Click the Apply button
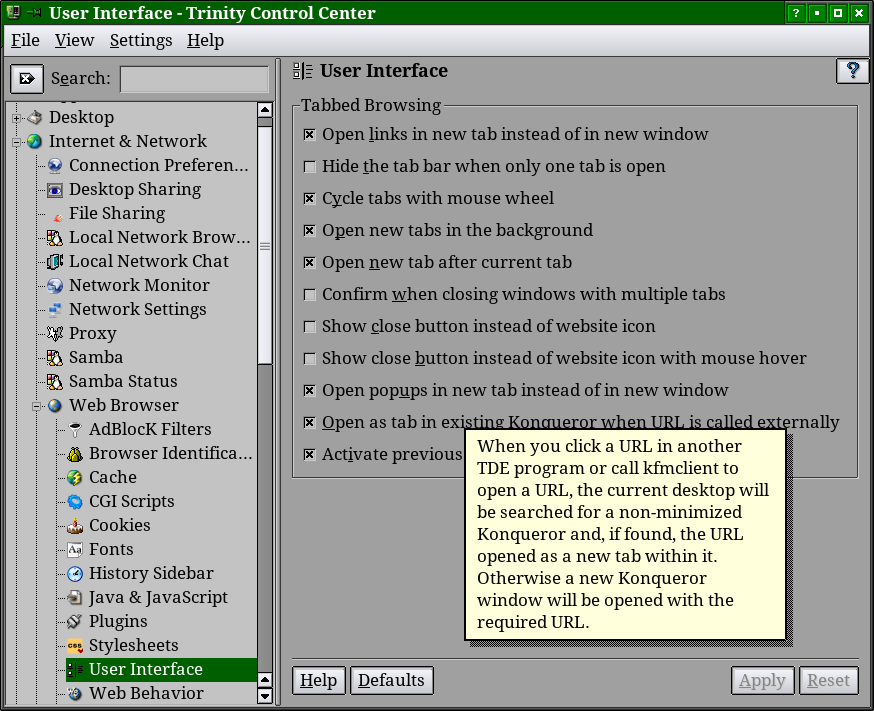 pyautogui.click(x=762, y=680)
